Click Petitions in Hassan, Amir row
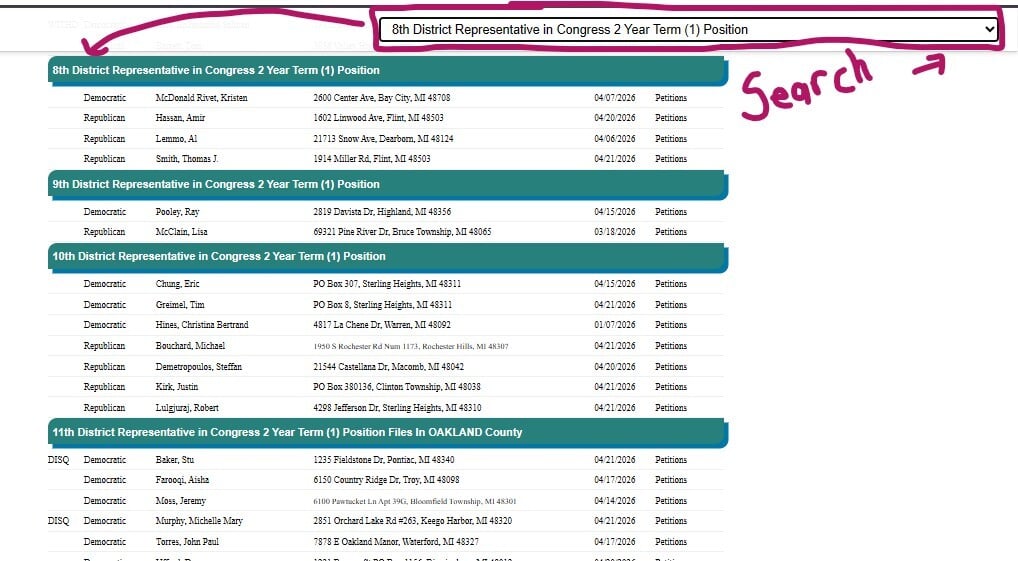This screenshot has width=1018, height=561. coord(671,118)
